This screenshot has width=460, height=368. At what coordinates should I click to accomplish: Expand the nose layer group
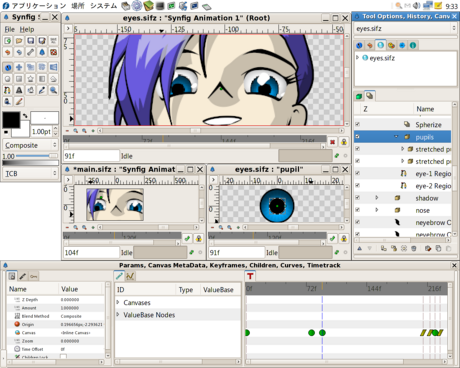point(377,210)
